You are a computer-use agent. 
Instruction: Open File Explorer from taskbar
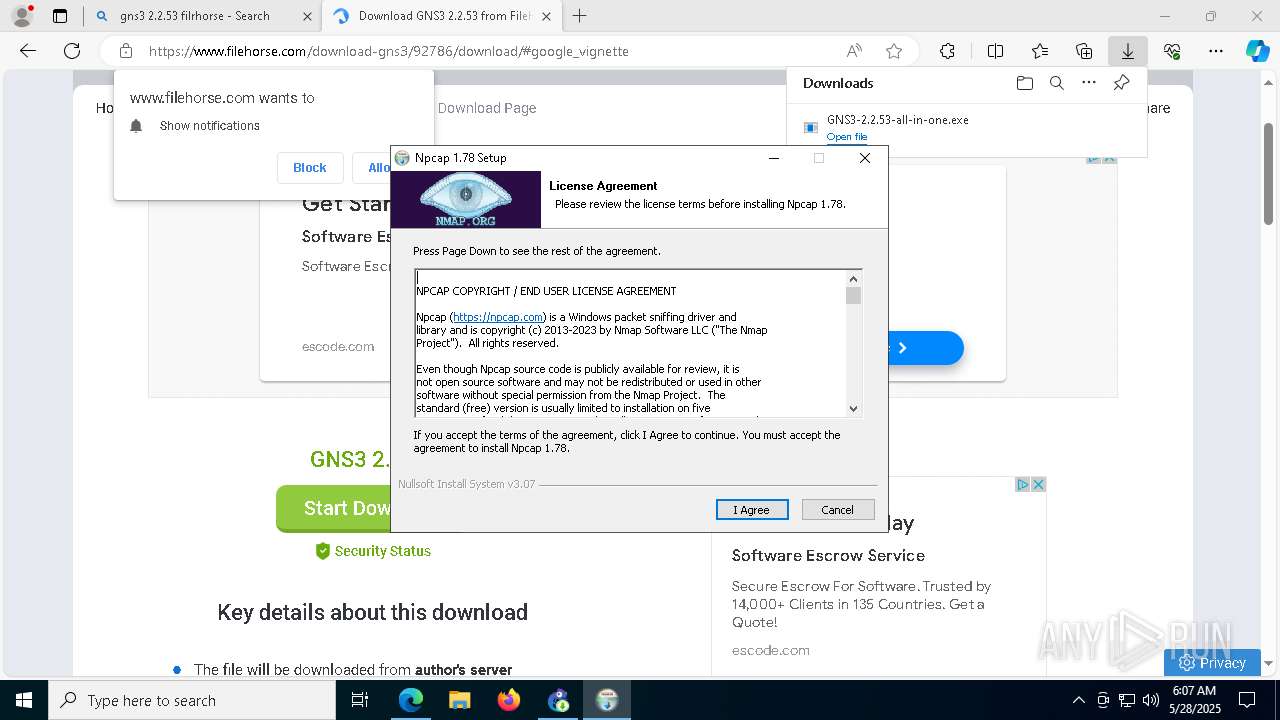459,700
